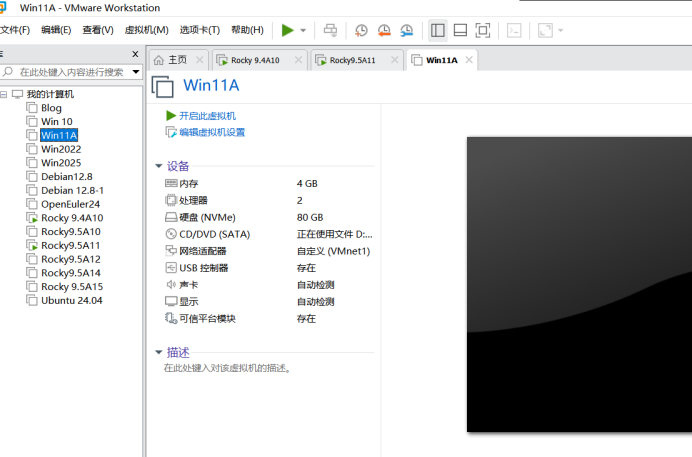Screen dimensions: 692x457
Task: Click the revert to snapshot icon
Action: click(x=384, y=30)
